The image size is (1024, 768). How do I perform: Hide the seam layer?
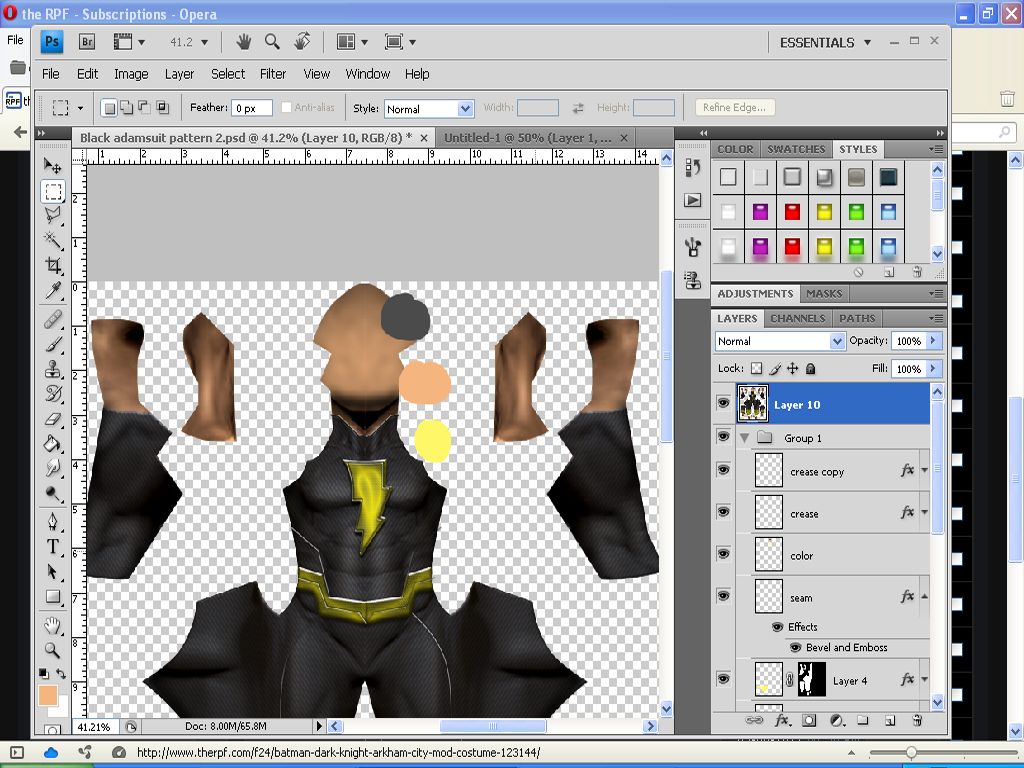point(723,596)
